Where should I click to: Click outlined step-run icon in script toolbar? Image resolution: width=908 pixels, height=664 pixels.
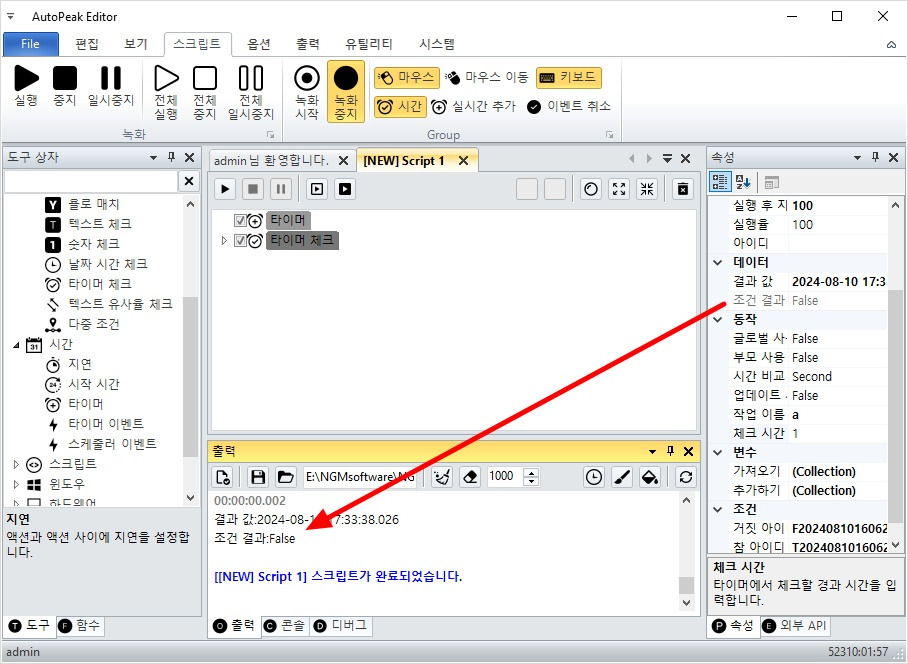tap(317, 189)
